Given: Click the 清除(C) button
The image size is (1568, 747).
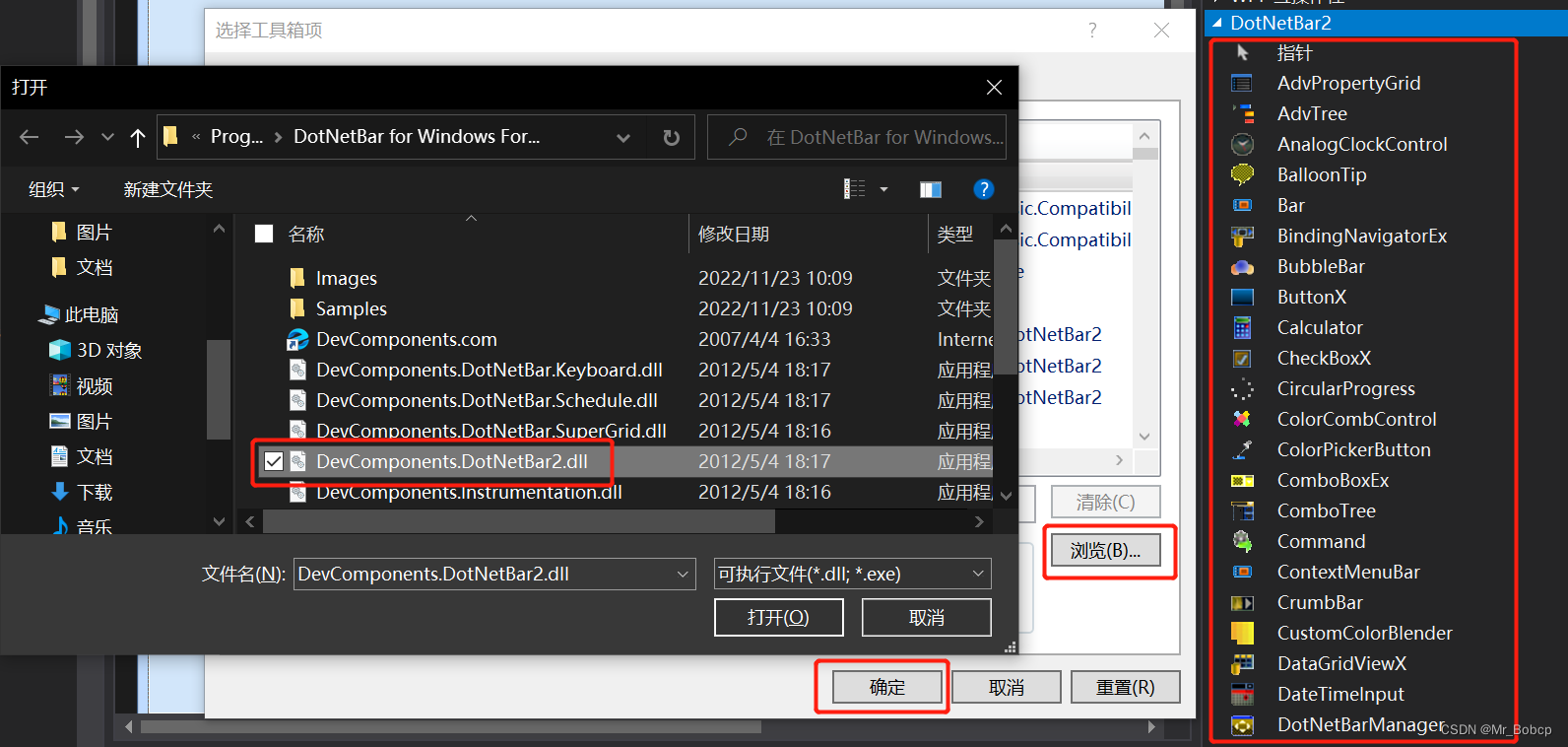Looking at the screenshot, I should pyautogui.click(x=1105, y=503).
